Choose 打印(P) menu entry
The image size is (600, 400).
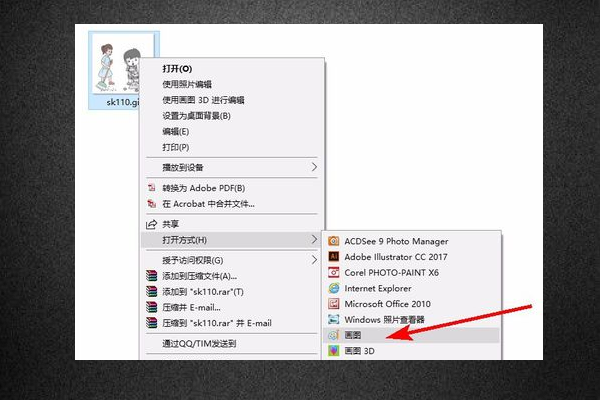point(176,147)
